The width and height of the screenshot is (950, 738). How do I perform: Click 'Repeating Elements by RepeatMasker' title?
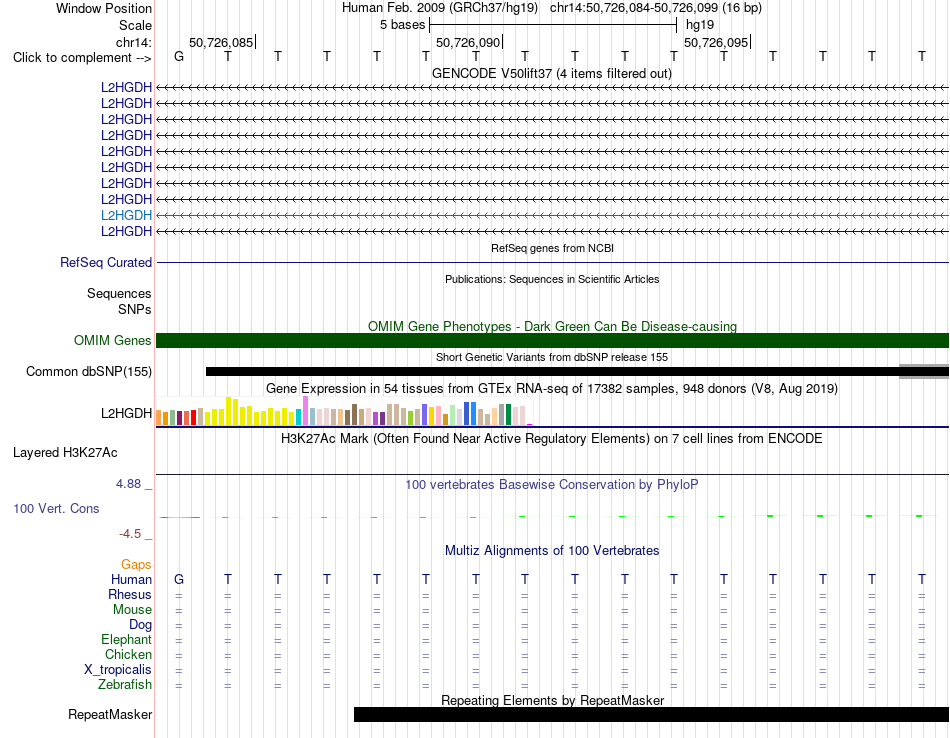552,700
